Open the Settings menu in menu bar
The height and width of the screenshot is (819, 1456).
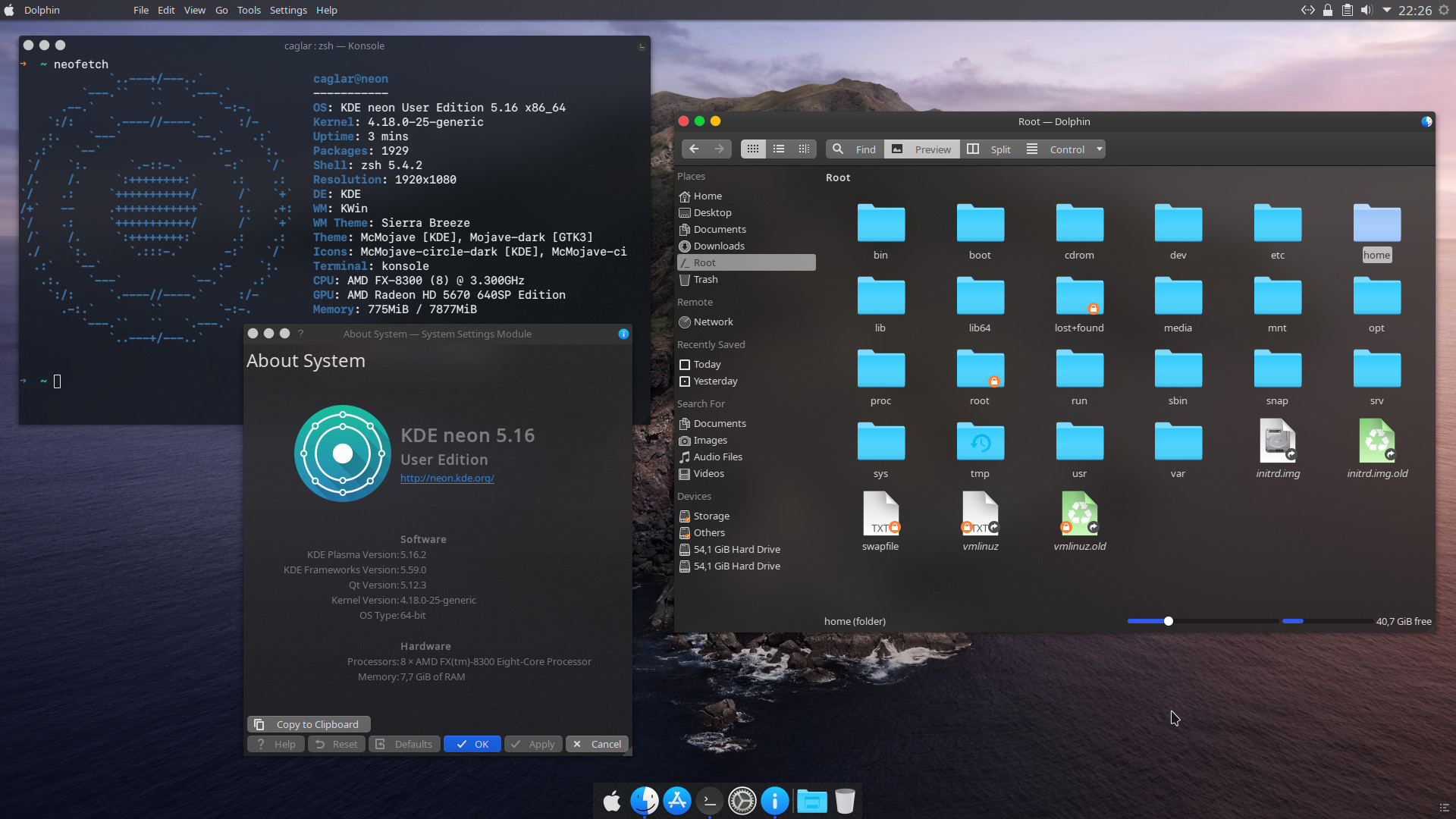click(288, 10)
